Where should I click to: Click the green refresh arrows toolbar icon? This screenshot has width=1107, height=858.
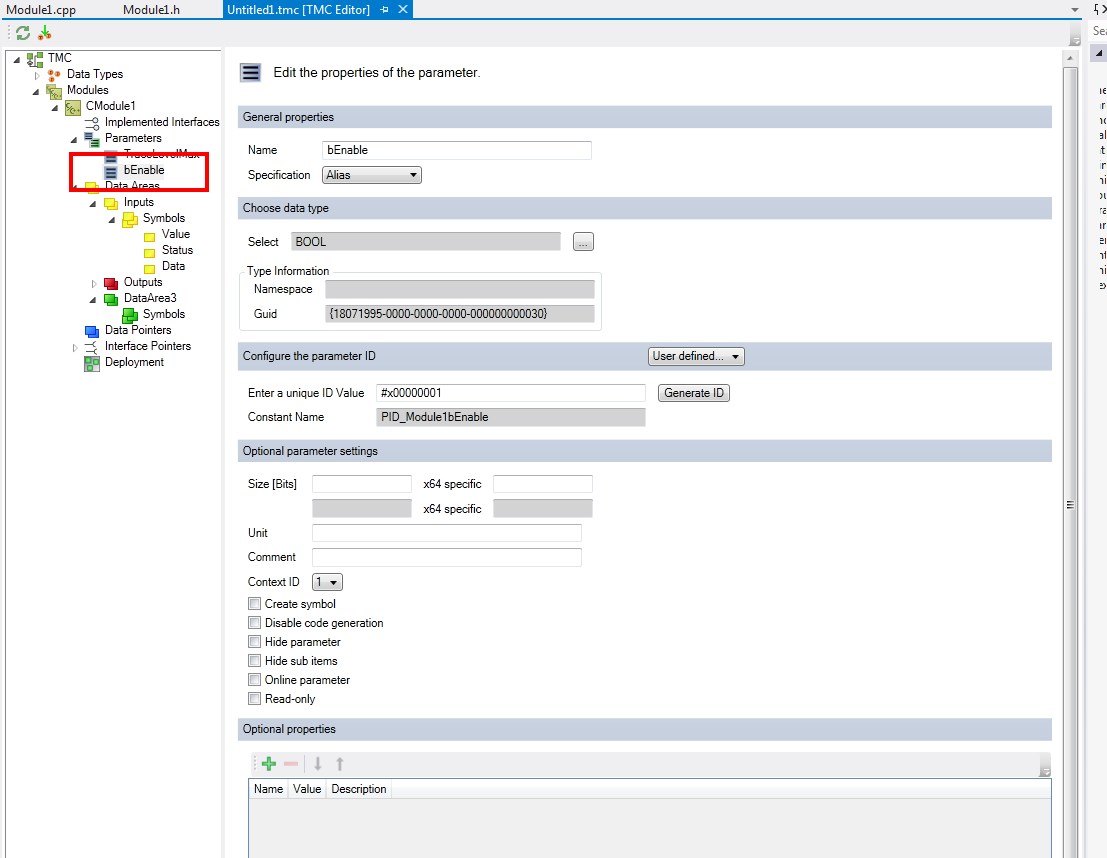click(x=23, y=32)
